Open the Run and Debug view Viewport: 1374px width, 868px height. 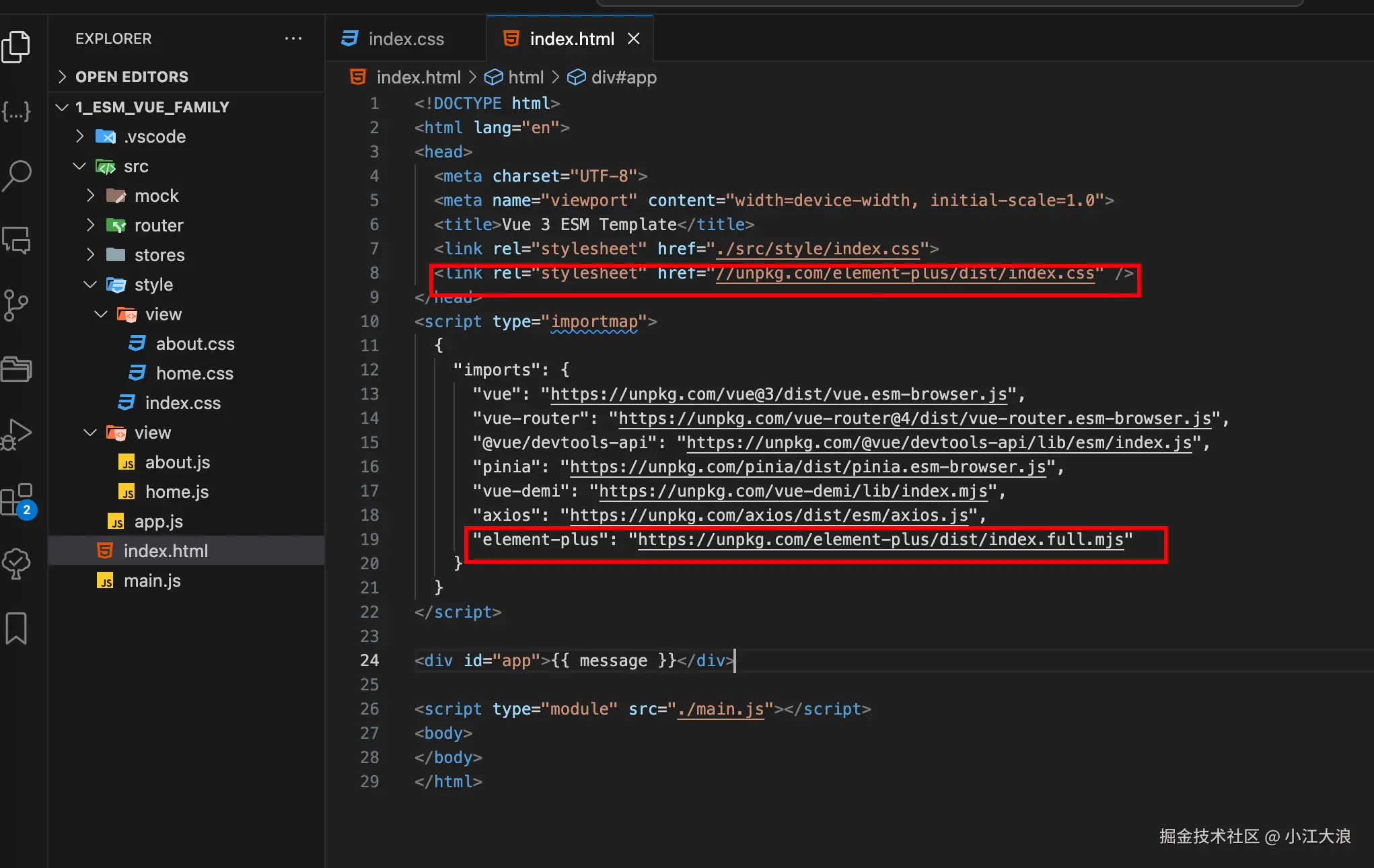click(16, 434)
